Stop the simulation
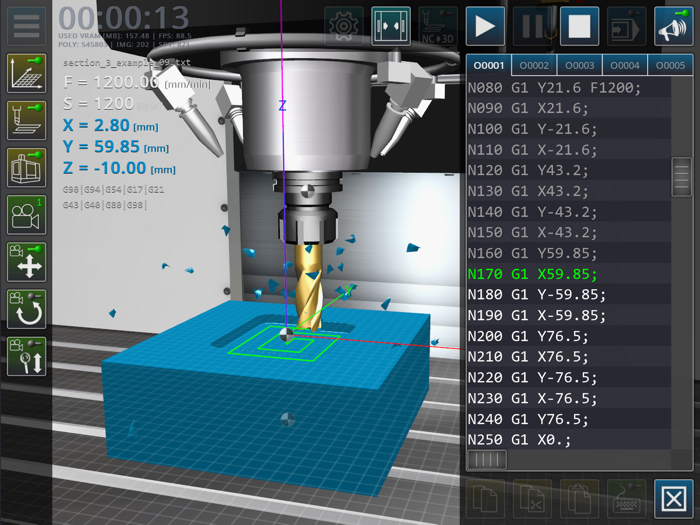Viewport: 700px width, 525px height. [x=579, y=26]
